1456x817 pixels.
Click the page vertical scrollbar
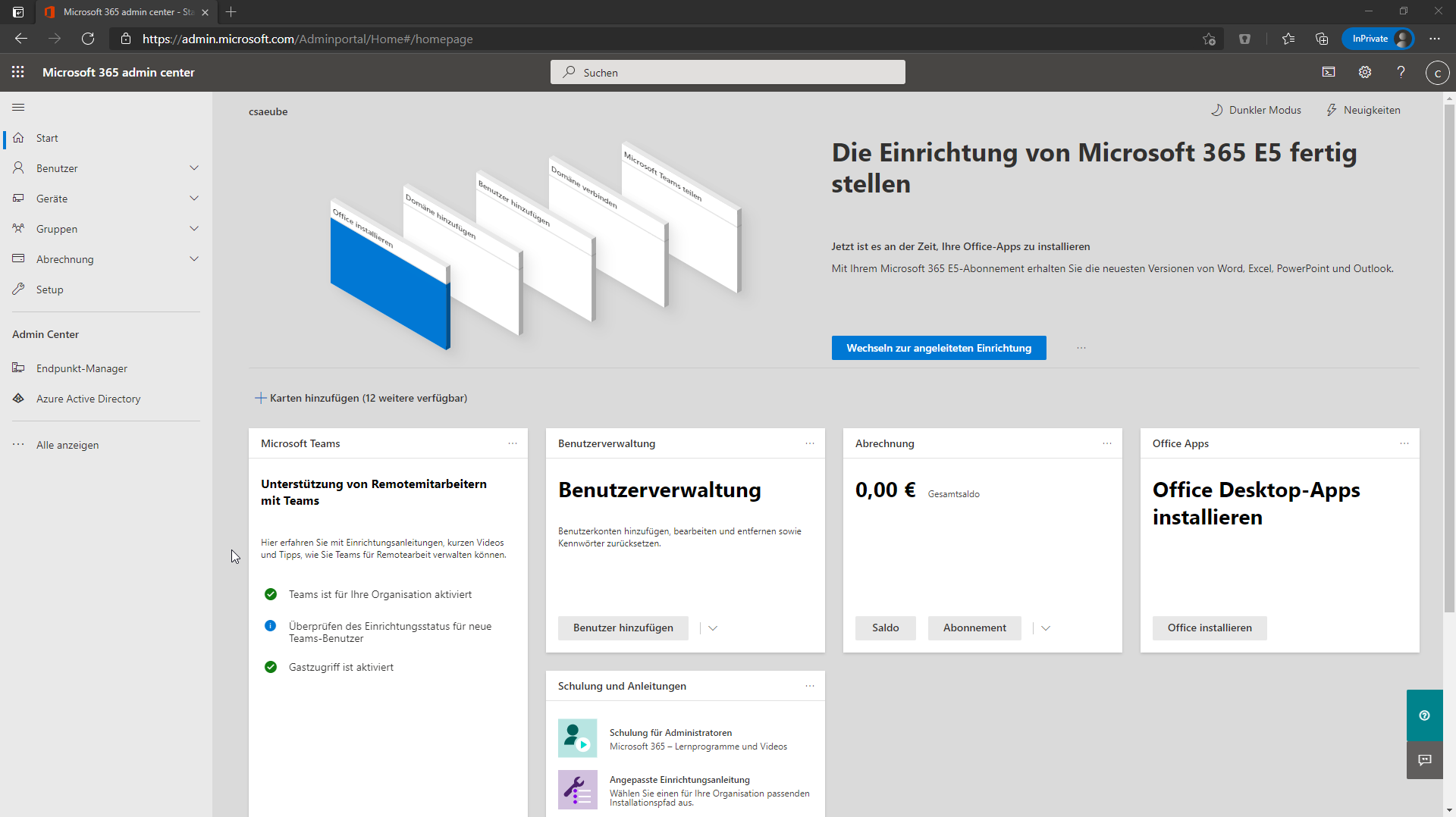(1449, 358)
